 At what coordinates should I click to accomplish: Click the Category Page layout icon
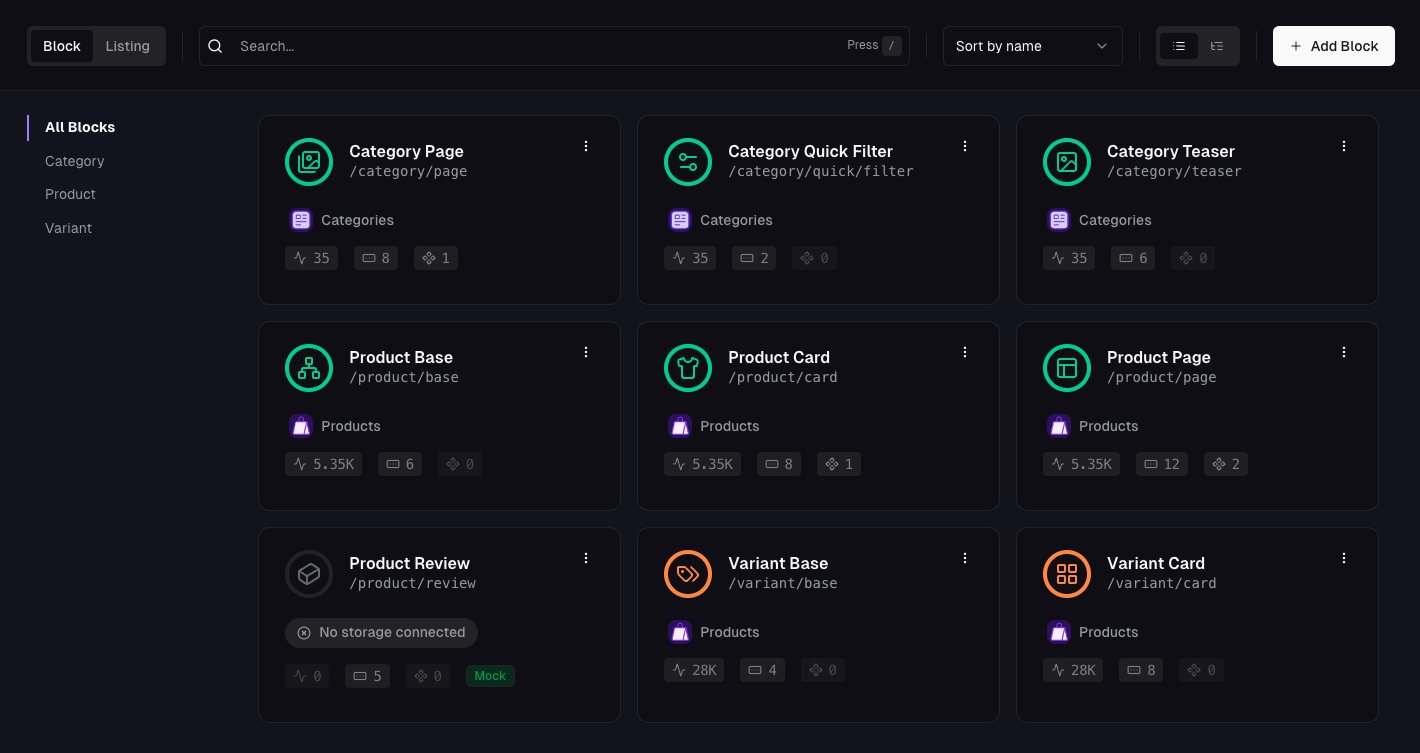309,161
